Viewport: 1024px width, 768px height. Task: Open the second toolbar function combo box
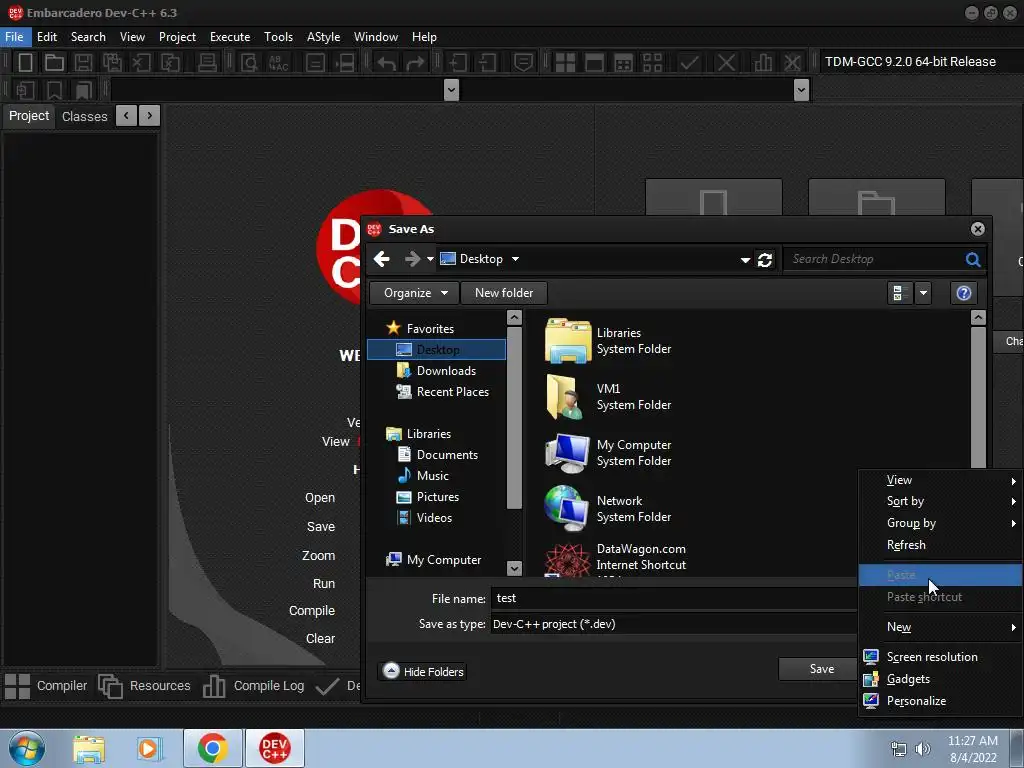coord(635,89)
